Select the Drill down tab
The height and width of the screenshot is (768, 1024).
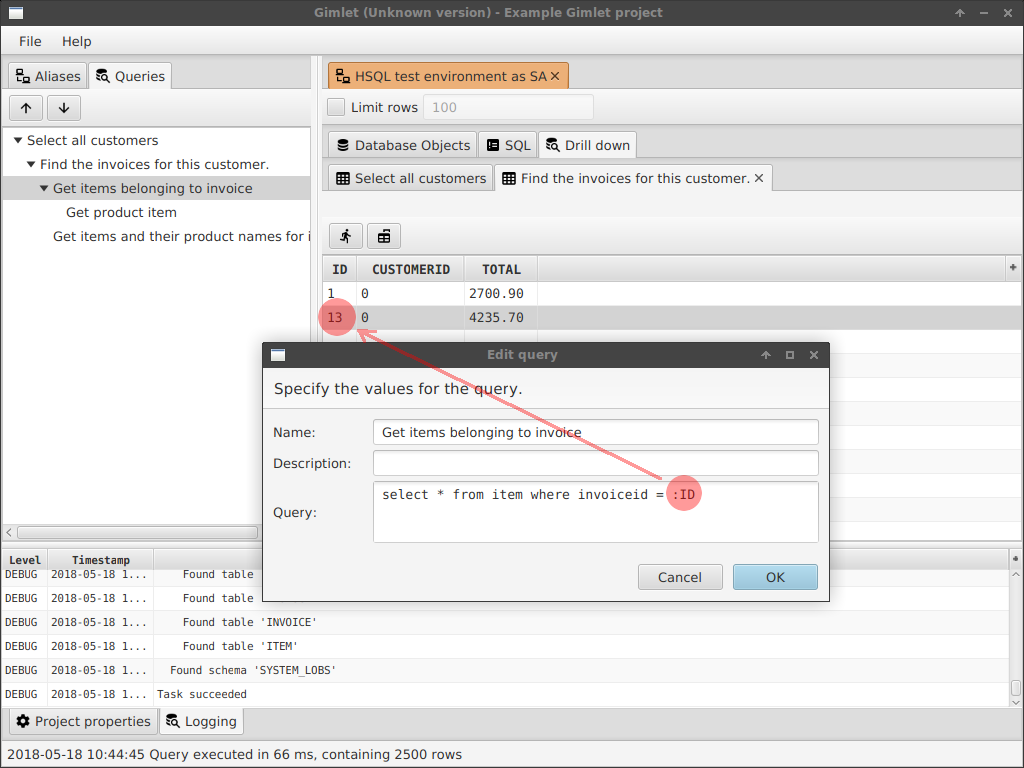click(x=588, y=145)
